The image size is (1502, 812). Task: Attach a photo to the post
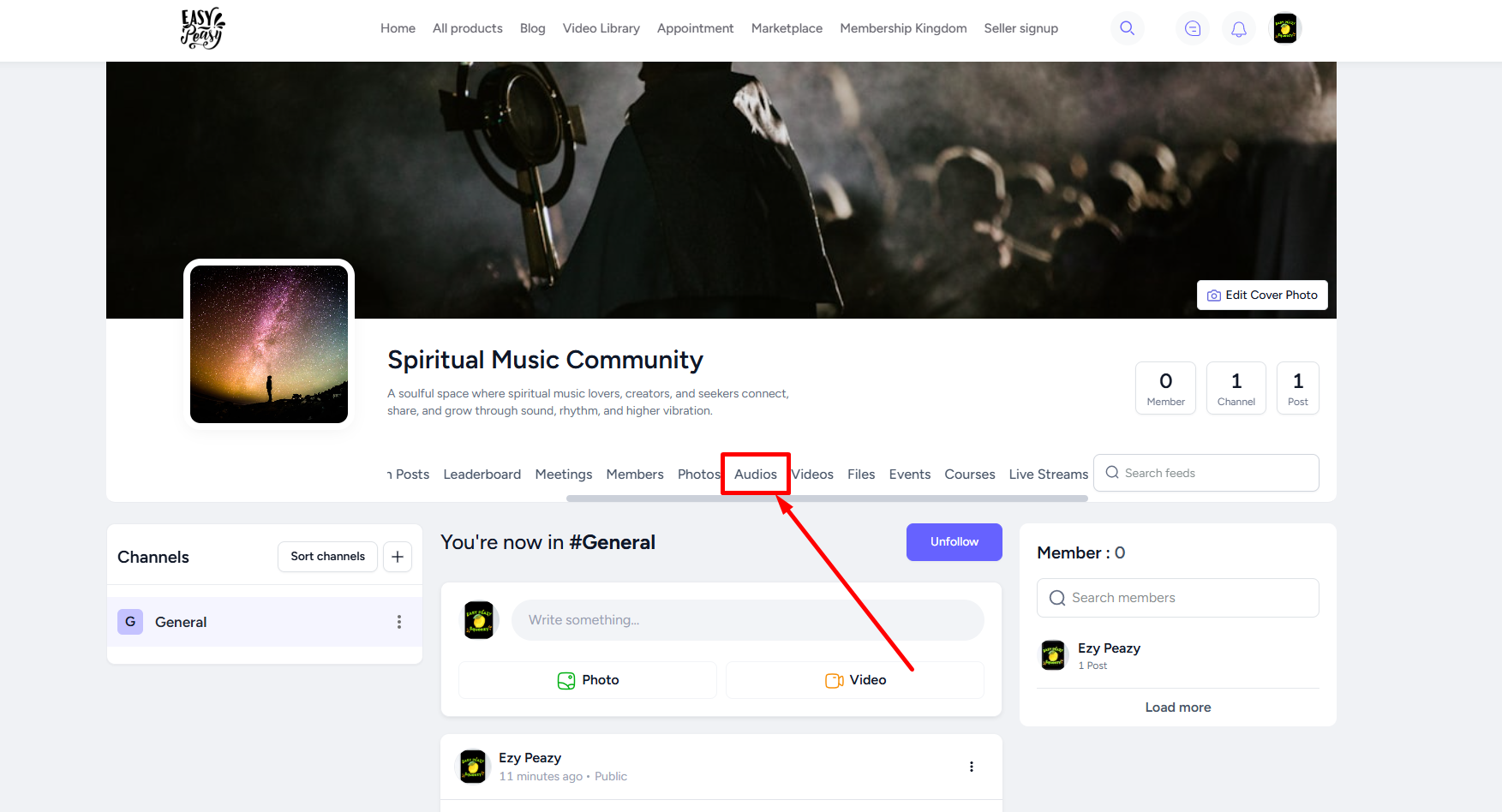tap(588, 680)
